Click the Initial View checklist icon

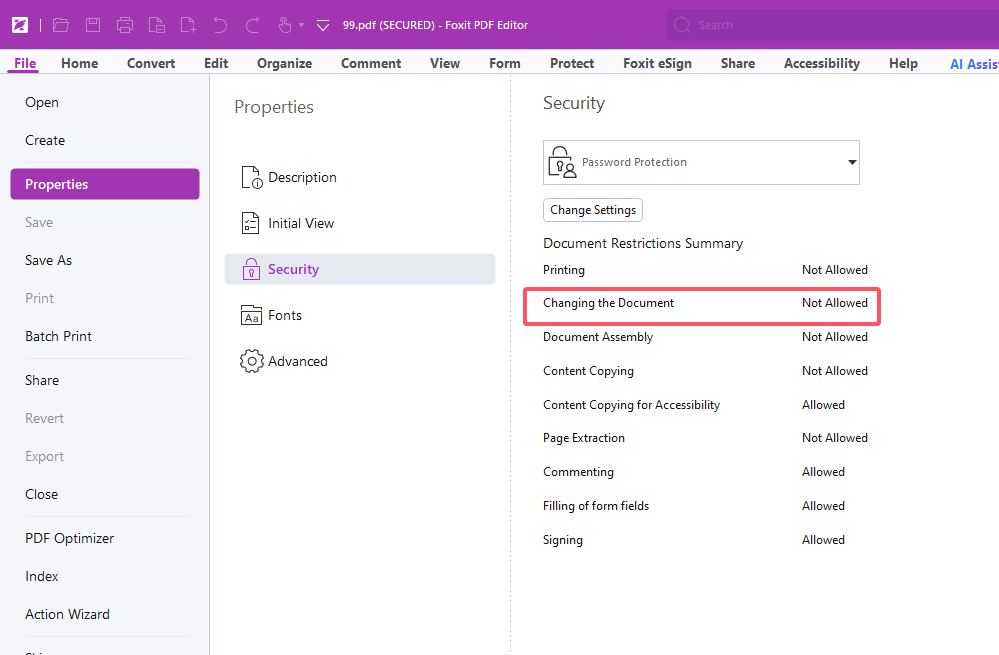click(x=250, y=223)
